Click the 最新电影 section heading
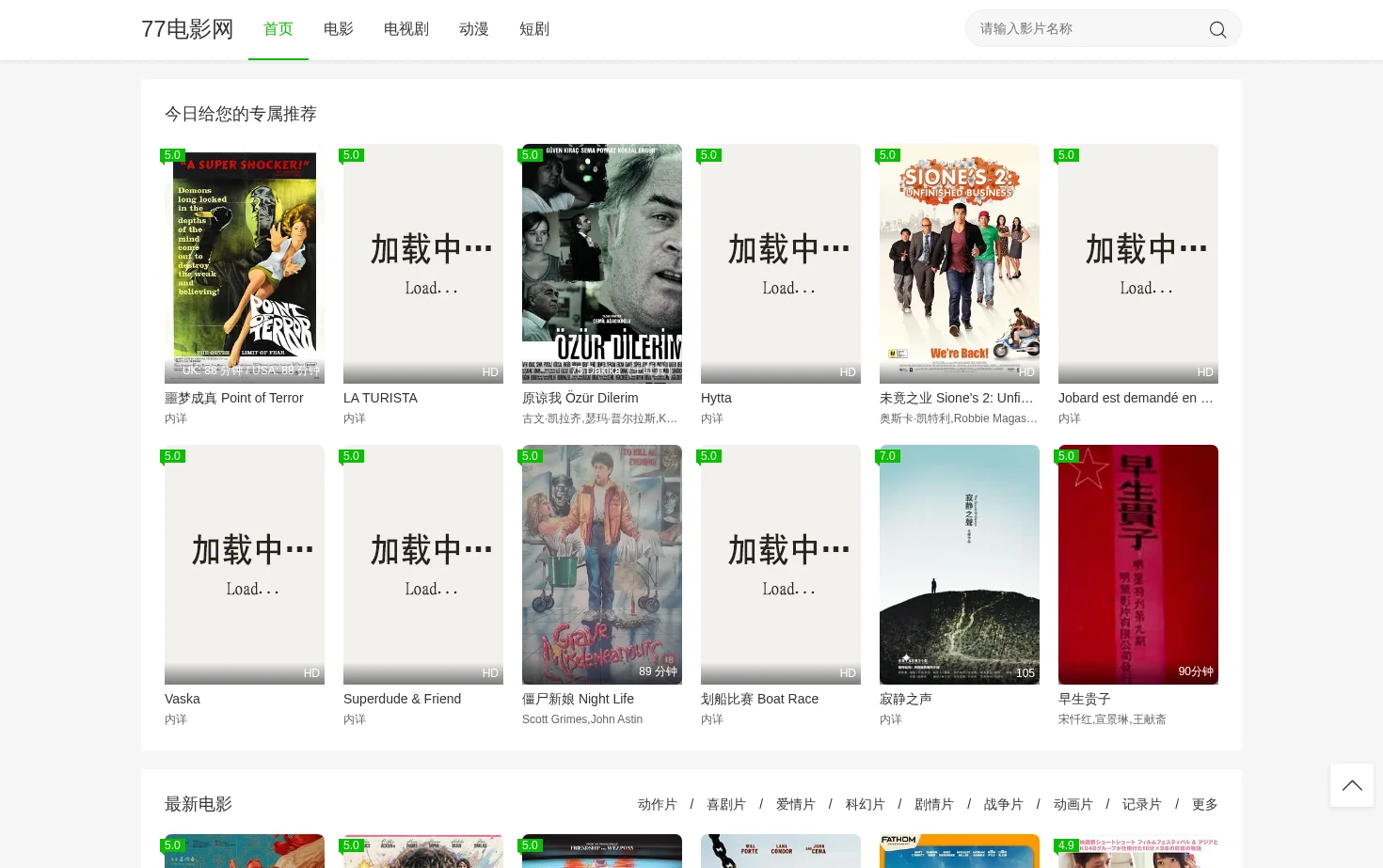This screenshot has height=868, width=1383. coord(199,804)
